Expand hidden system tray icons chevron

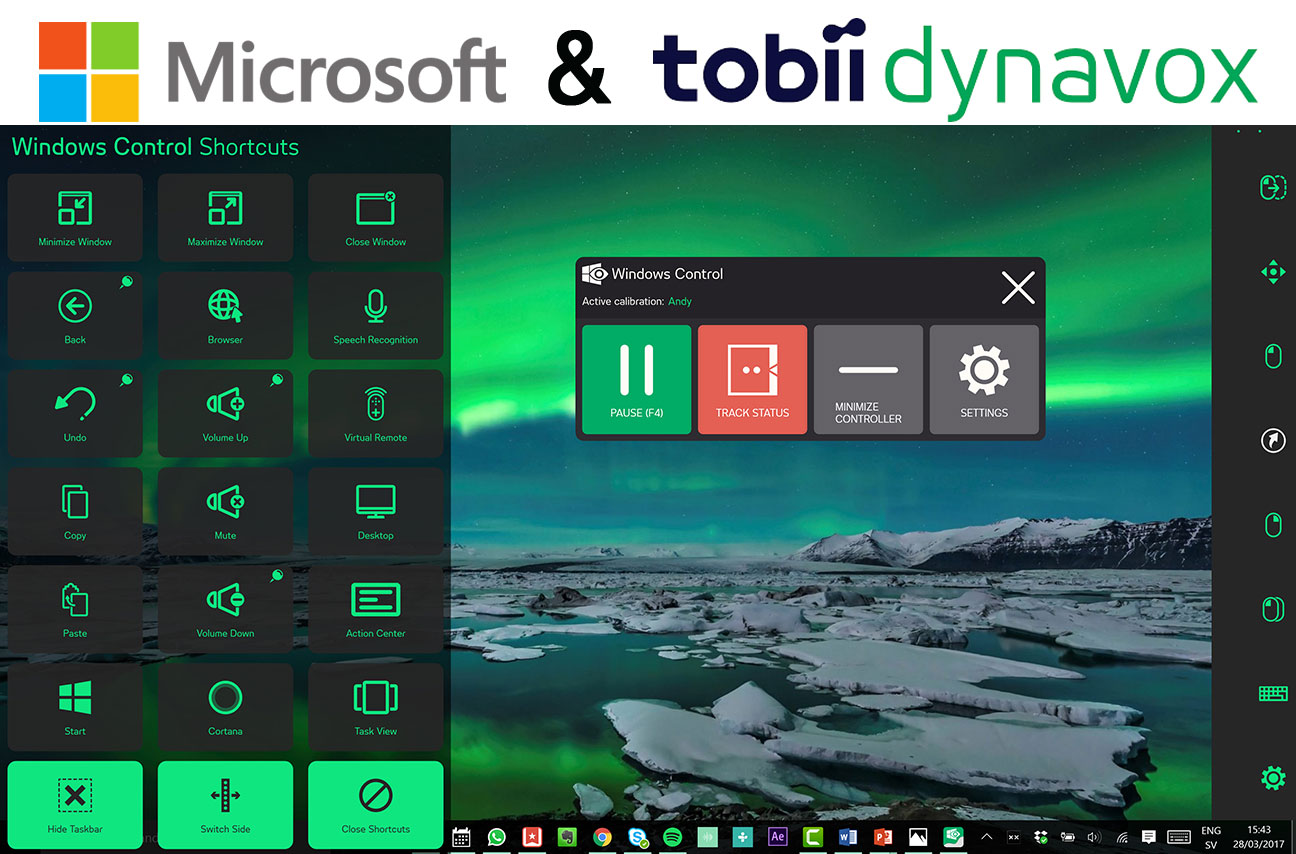point(986,837)
